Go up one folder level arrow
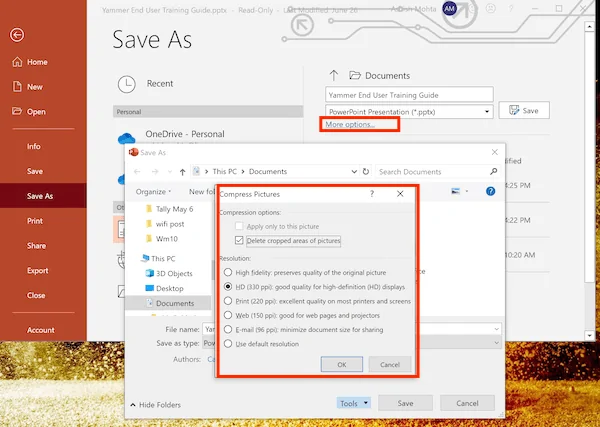Viewport: 600px width, 427px height. [x=334, y=75]
